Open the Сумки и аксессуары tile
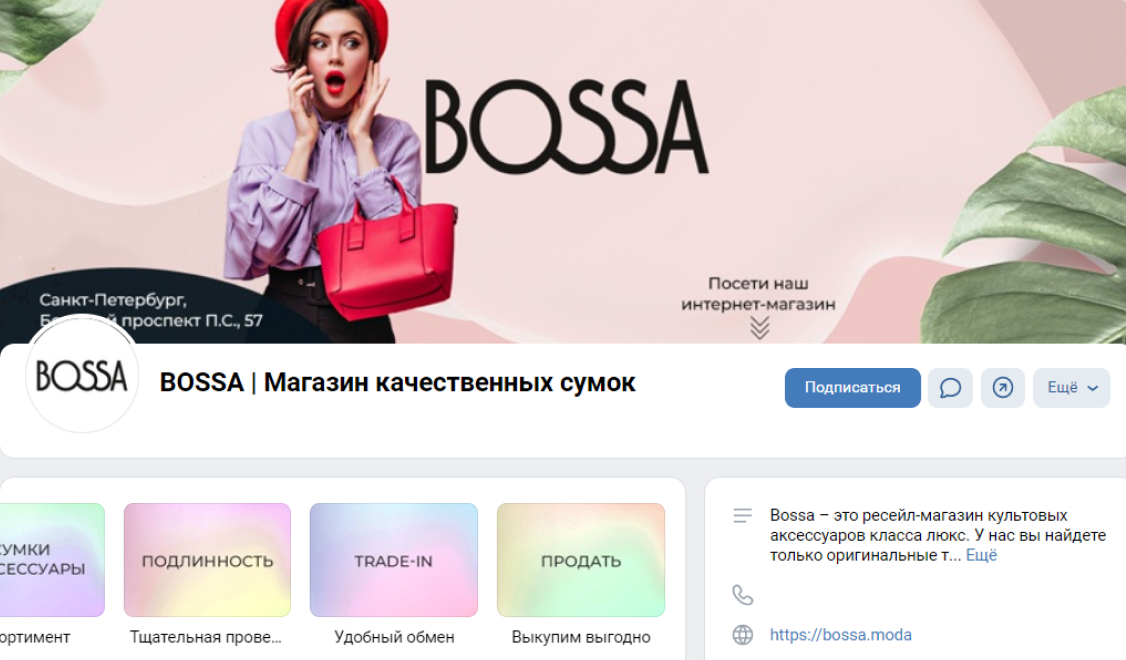Viewport: 1126px width, 660px height. point(52,560)
